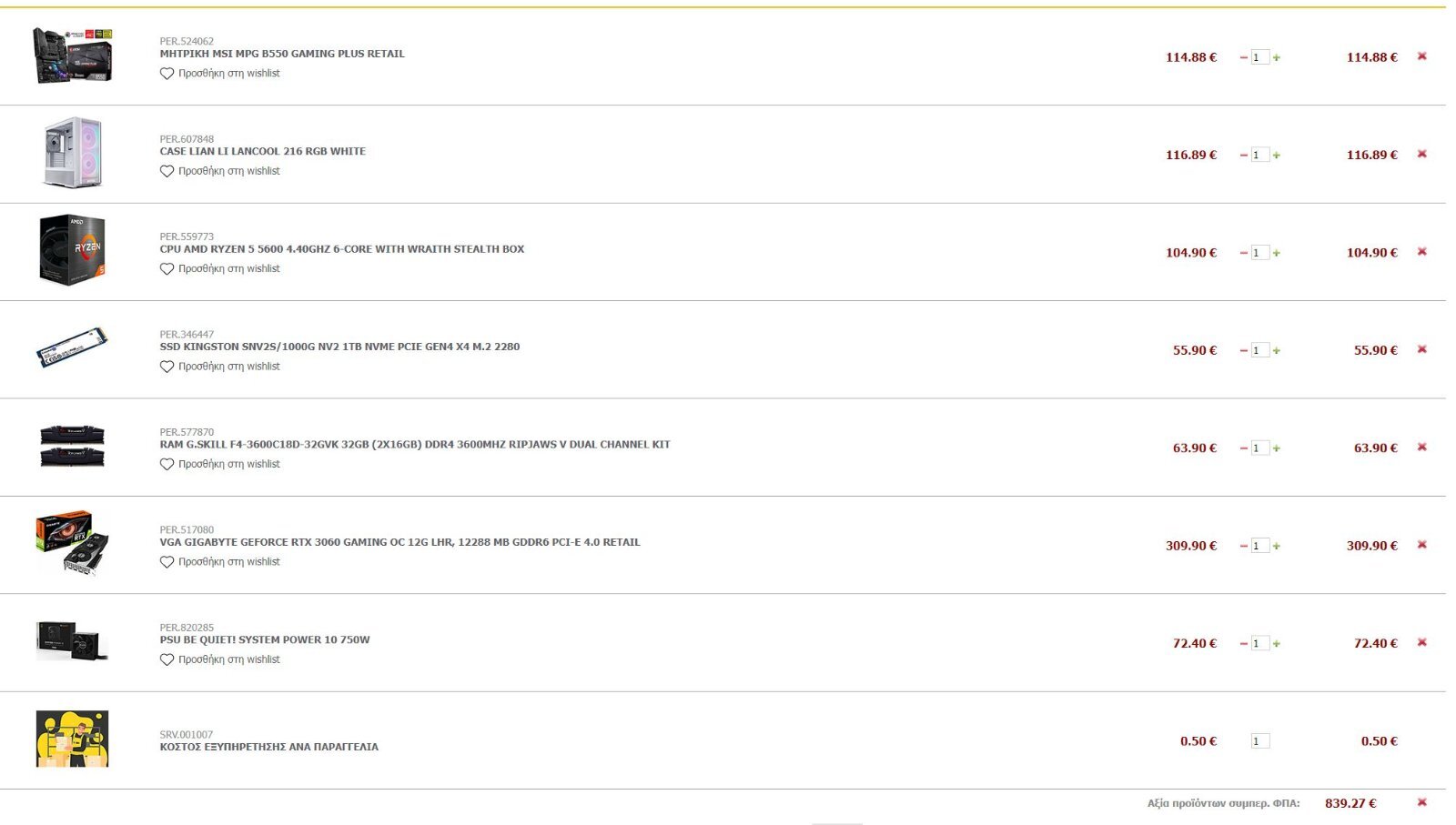Image resolution: width=1456 pixels, height=825 pixels.
Task: Edit quantity field for Be Quiet PSU
Action: click(x=1260, y=644)
